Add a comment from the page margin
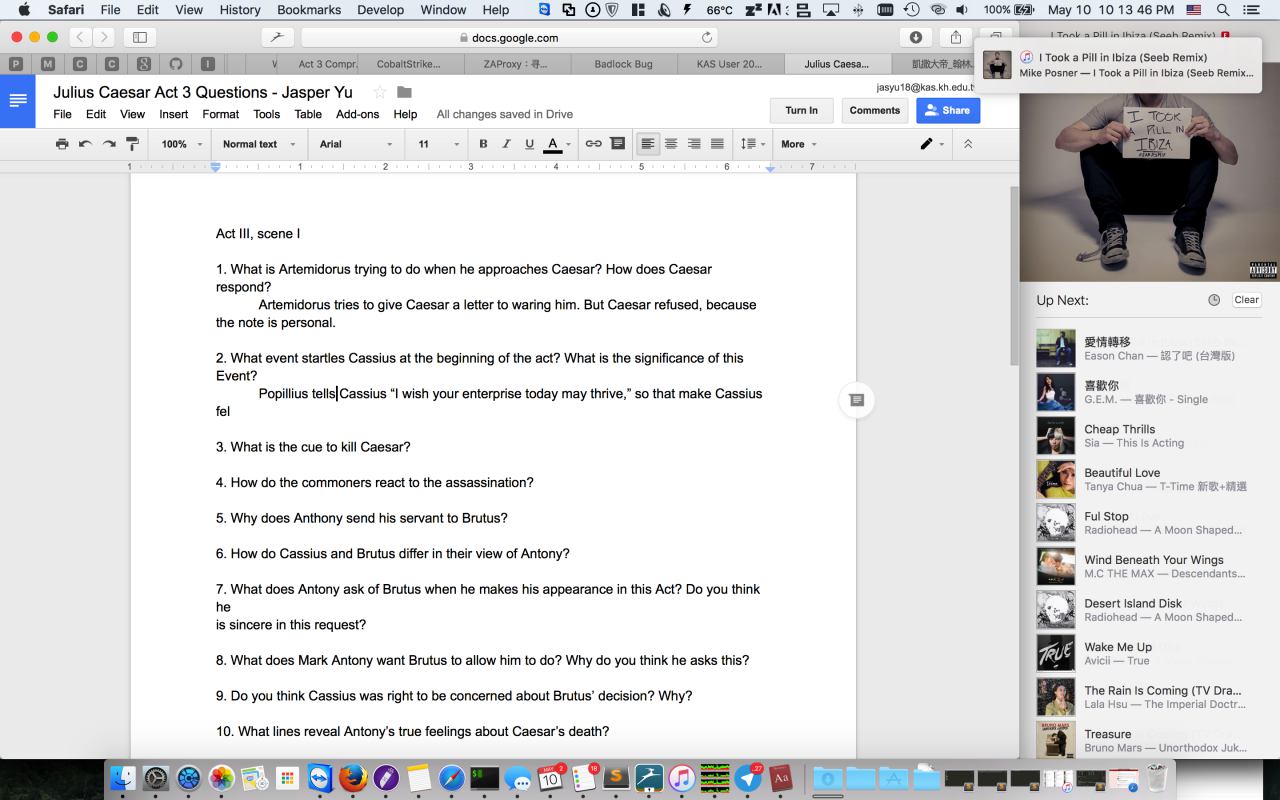Image resolution: width=1280 pixels, height=800 pixels. (x=856, y=400)
